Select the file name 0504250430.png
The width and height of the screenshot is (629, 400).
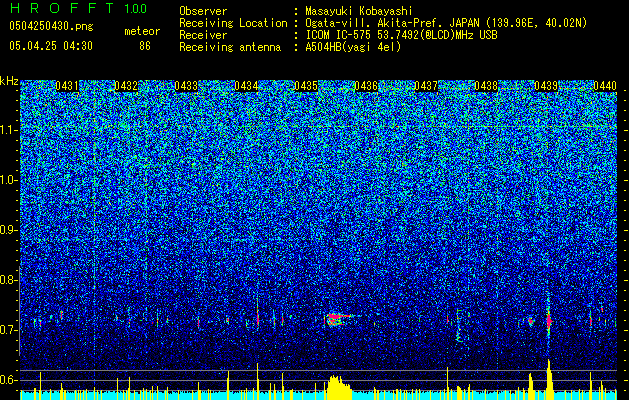51,26
